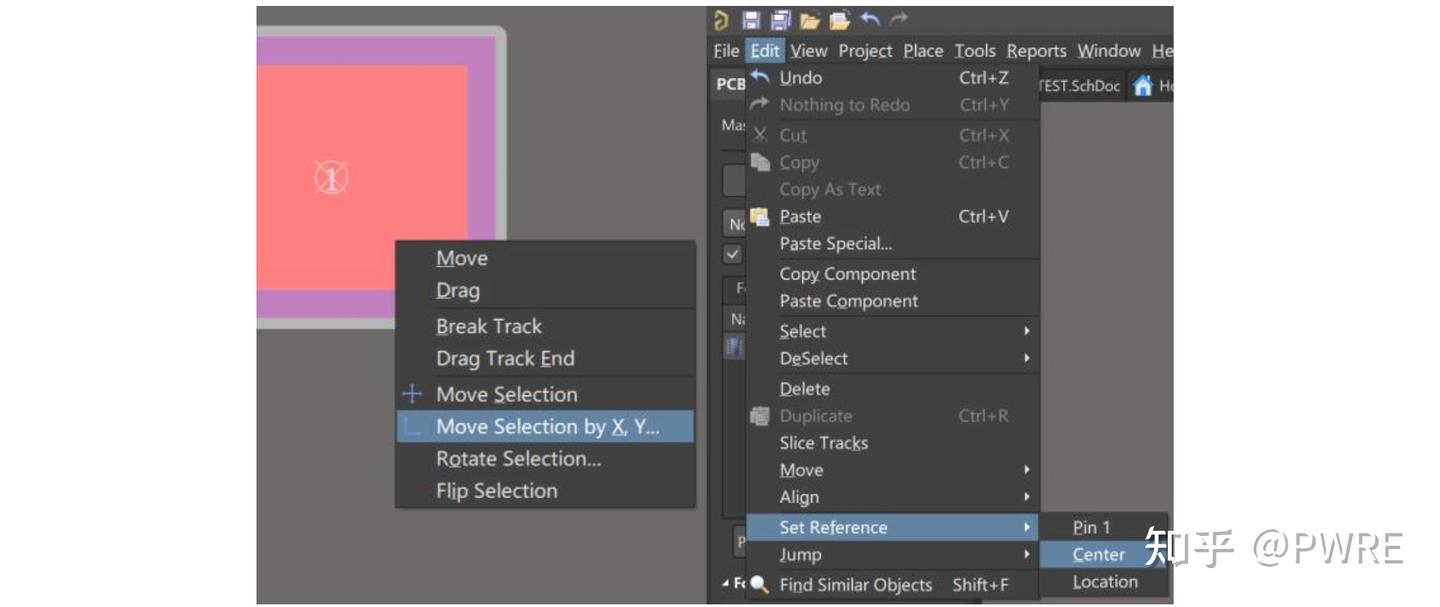Viewport: 1440px width, 607px height.
Task: Choose Center from Set Reference submenu
Action: coord(1098,555)
